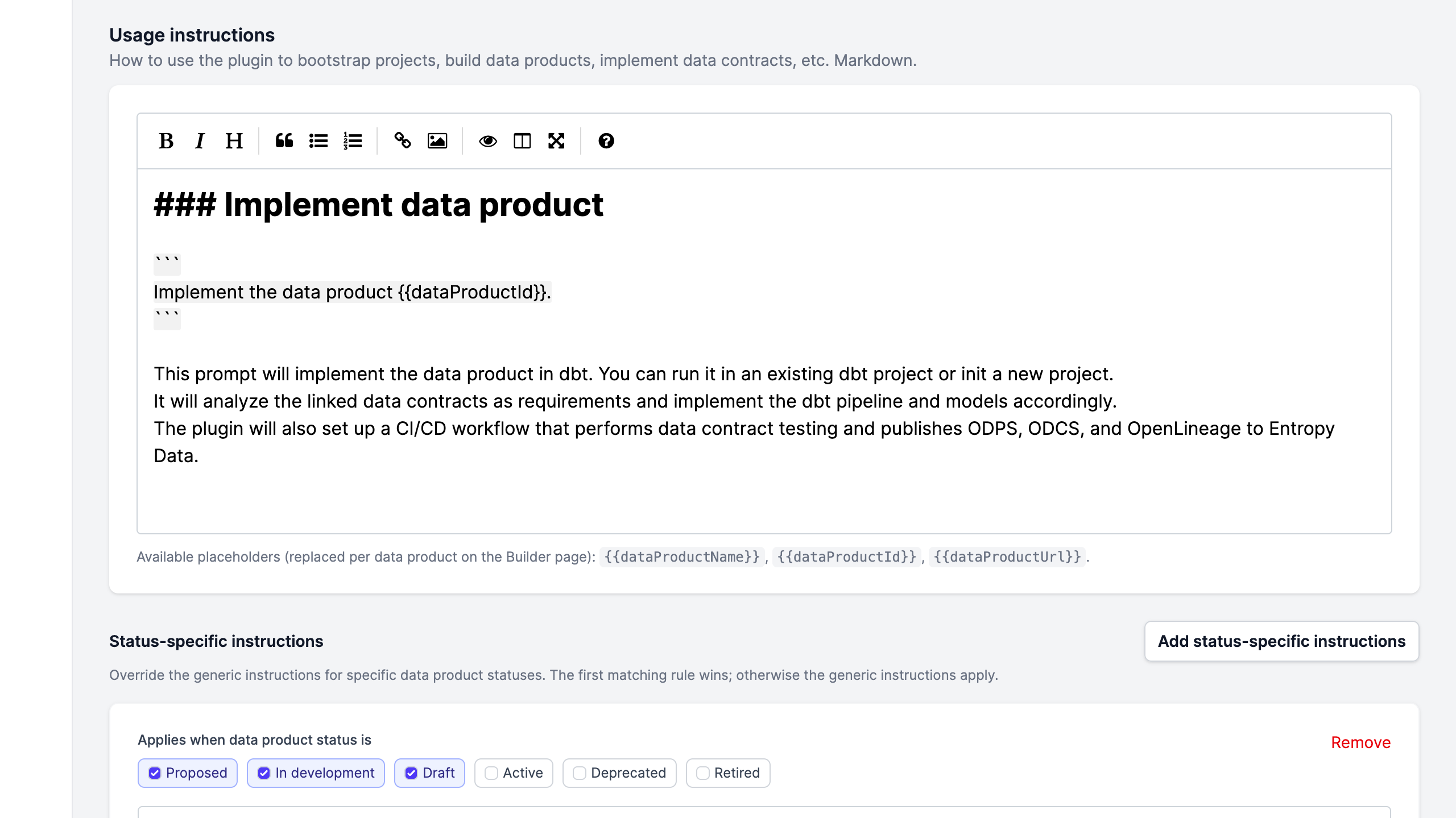
Task: Uncheck the Draft status checkbox
Action: [411, 773]
